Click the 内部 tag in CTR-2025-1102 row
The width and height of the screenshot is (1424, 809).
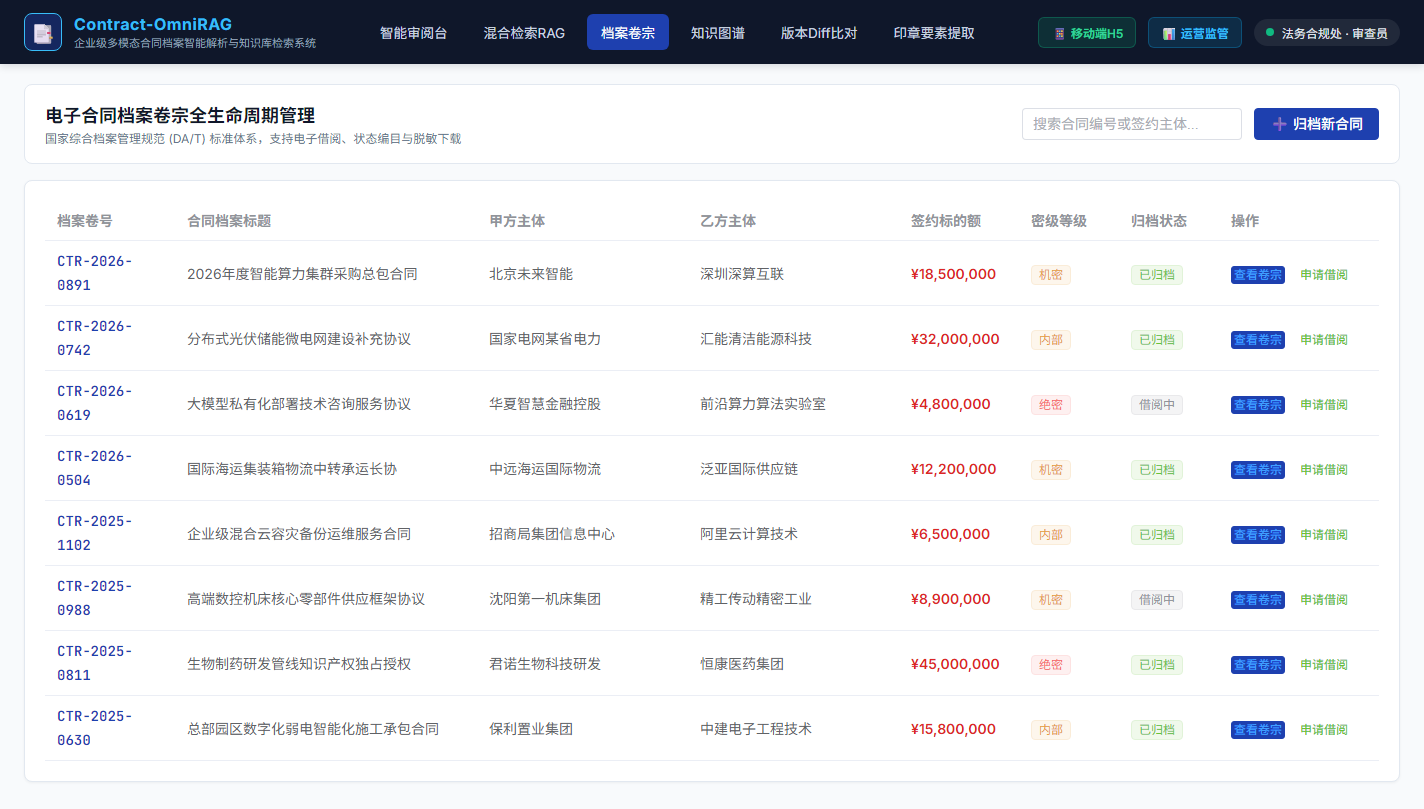[x=1051, y=534]
